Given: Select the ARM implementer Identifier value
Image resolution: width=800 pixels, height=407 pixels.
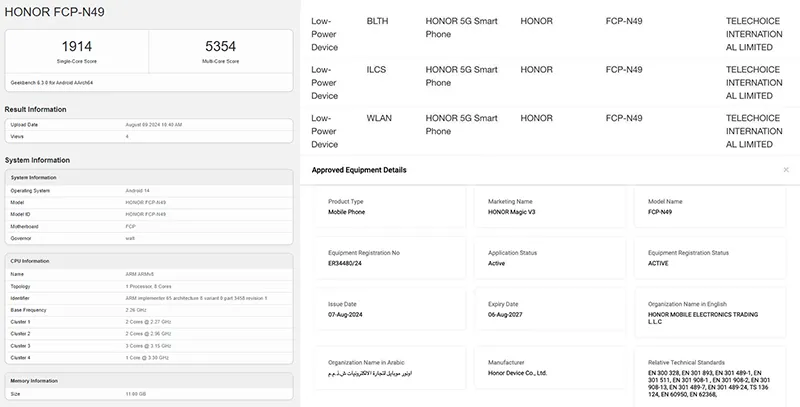Looking at the screenshot, I should coord(196,298).
